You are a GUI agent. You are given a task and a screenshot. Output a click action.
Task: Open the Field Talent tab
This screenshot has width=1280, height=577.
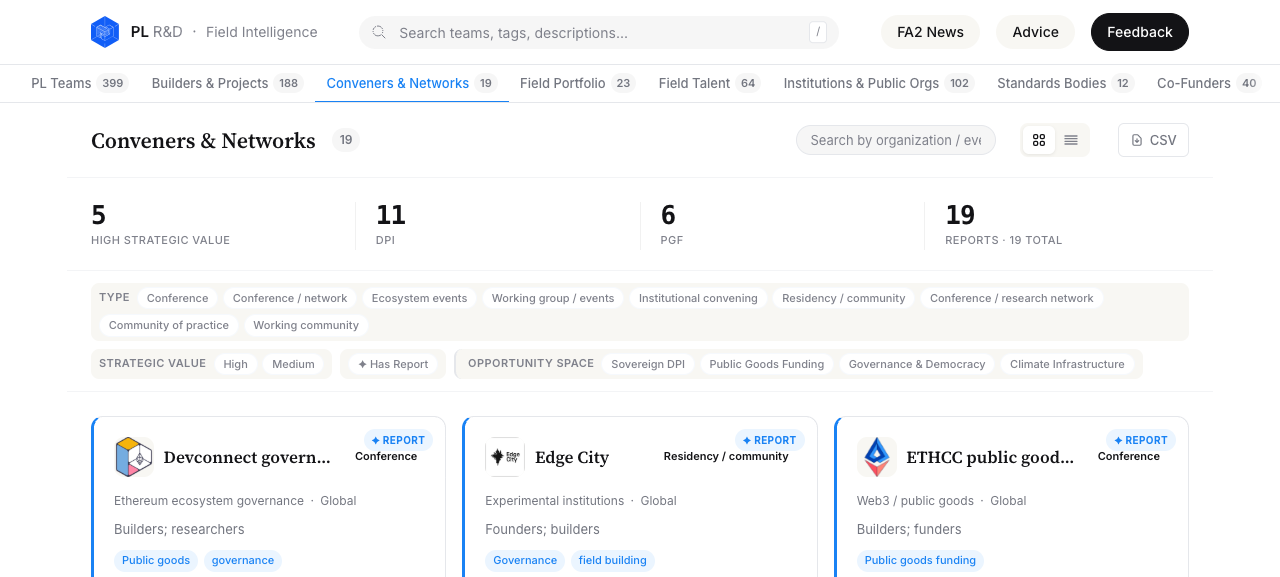click(x=709, y=83)
